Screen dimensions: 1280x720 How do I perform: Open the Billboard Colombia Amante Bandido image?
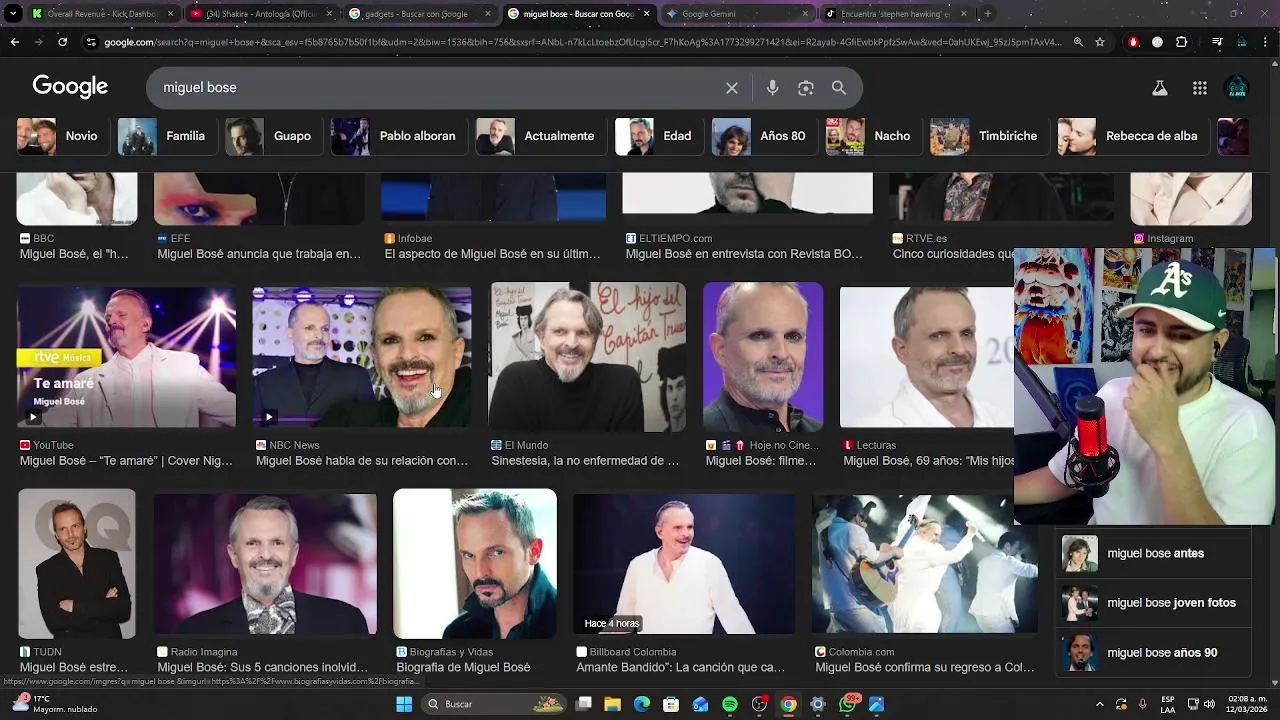(684, 563)
